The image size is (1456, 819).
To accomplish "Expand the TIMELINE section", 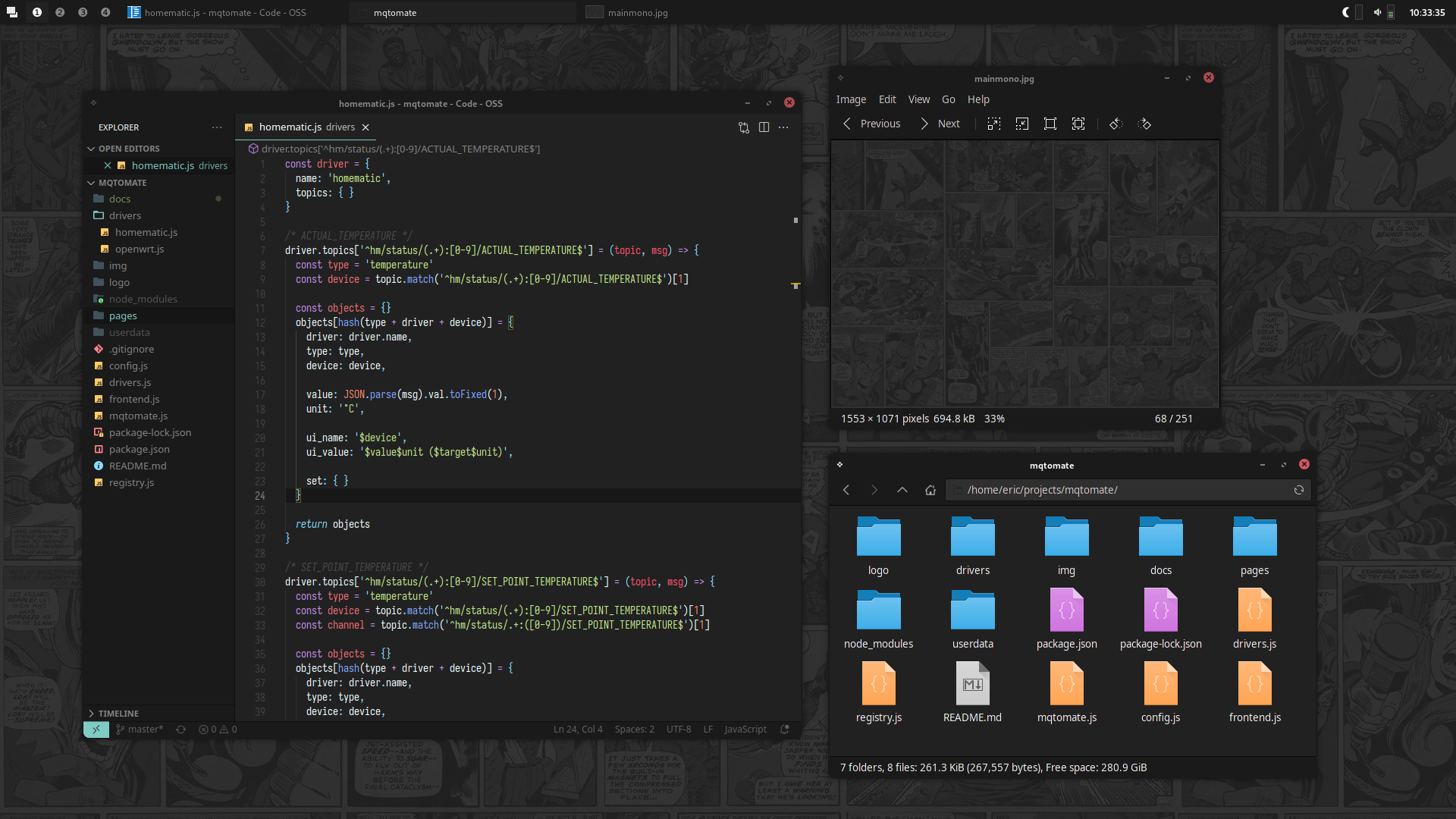I will pos(158,714).
